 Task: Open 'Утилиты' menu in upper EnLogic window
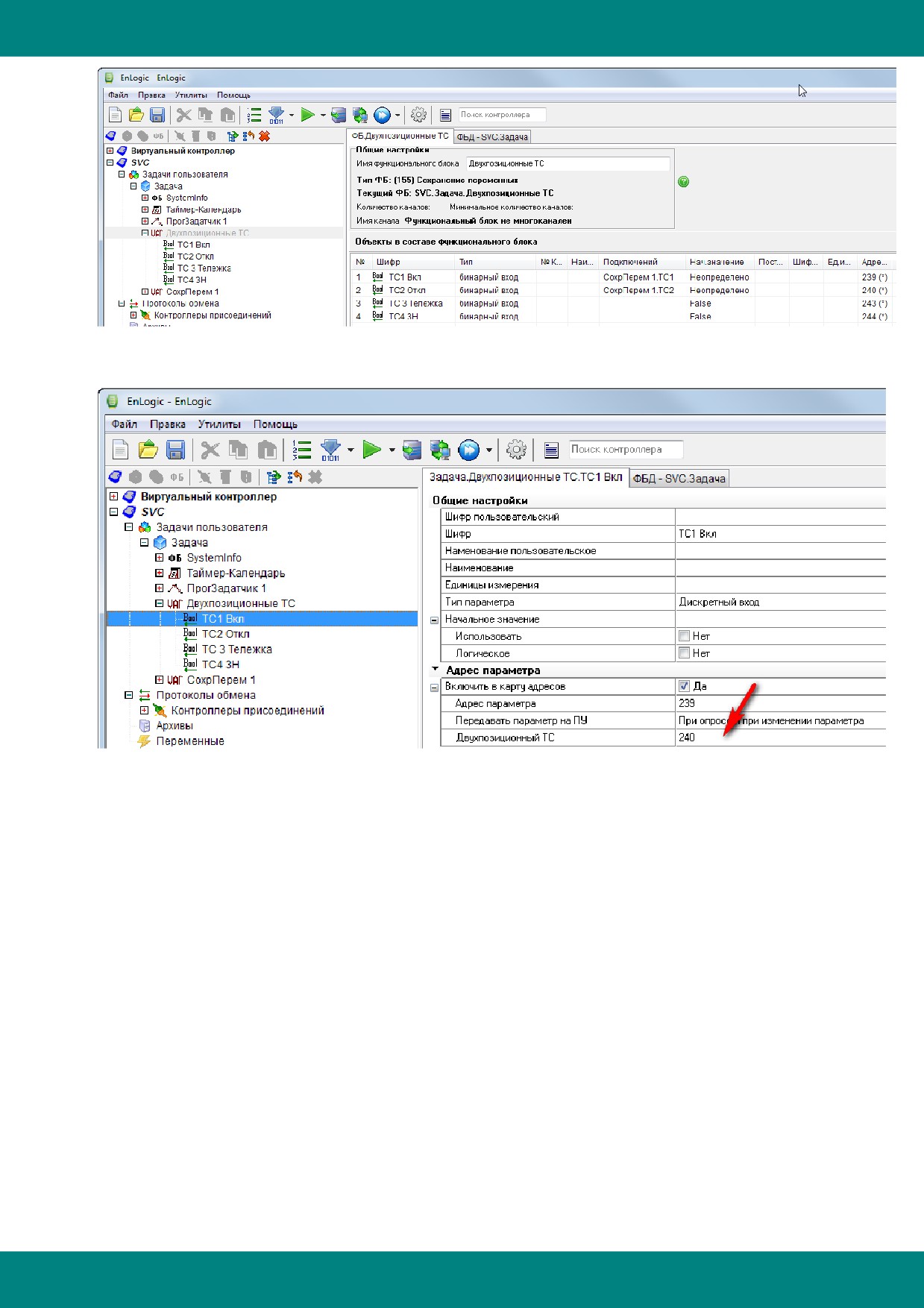tap(191, 95)
